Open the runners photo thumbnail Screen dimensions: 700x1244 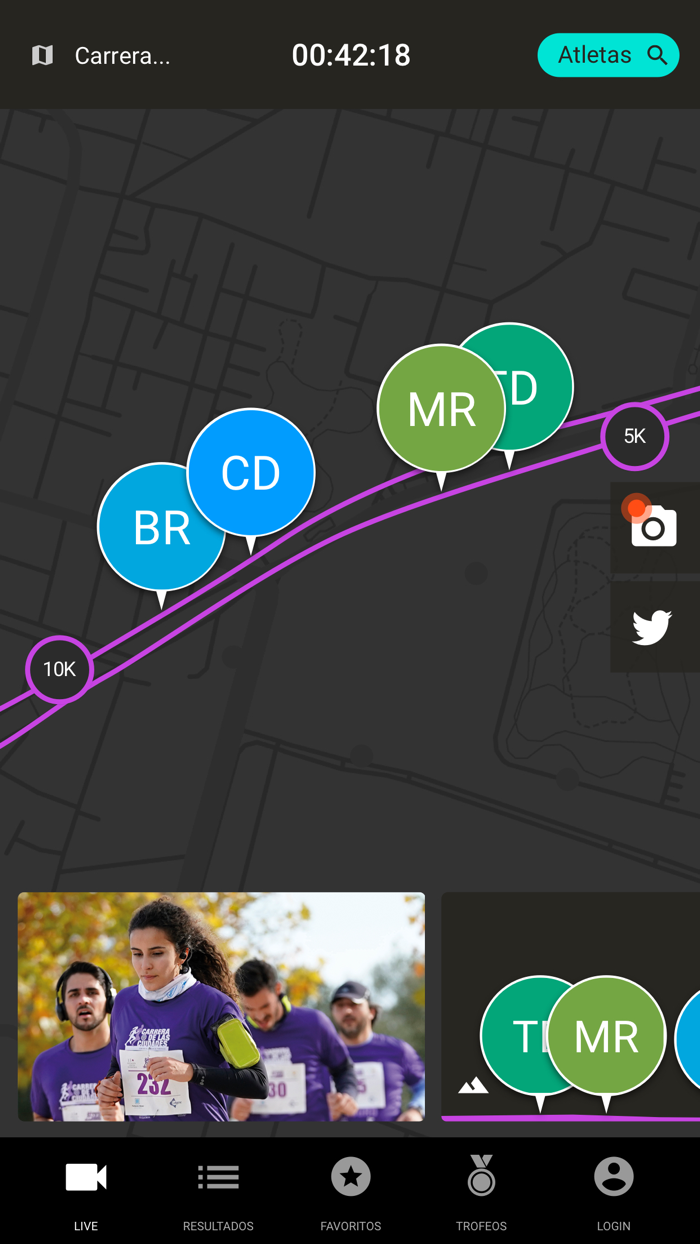[x=221, y=1007]
